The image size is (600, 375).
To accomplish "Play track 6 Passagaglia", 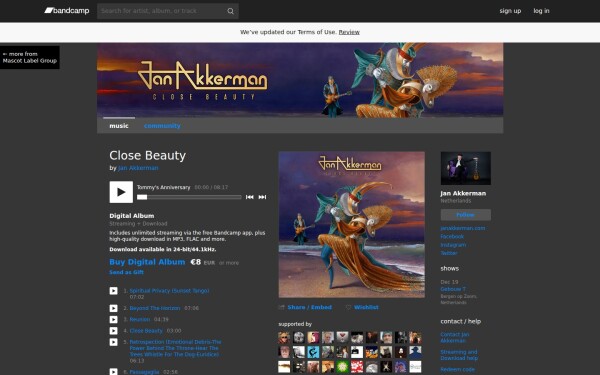I will (114, 372).
